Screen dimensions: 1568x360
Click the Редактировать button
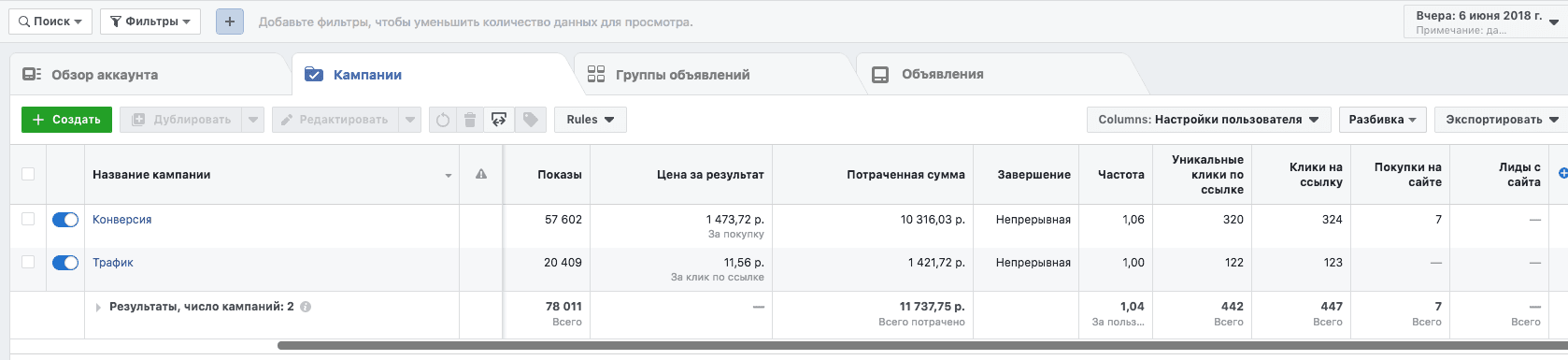pos(335,120)
